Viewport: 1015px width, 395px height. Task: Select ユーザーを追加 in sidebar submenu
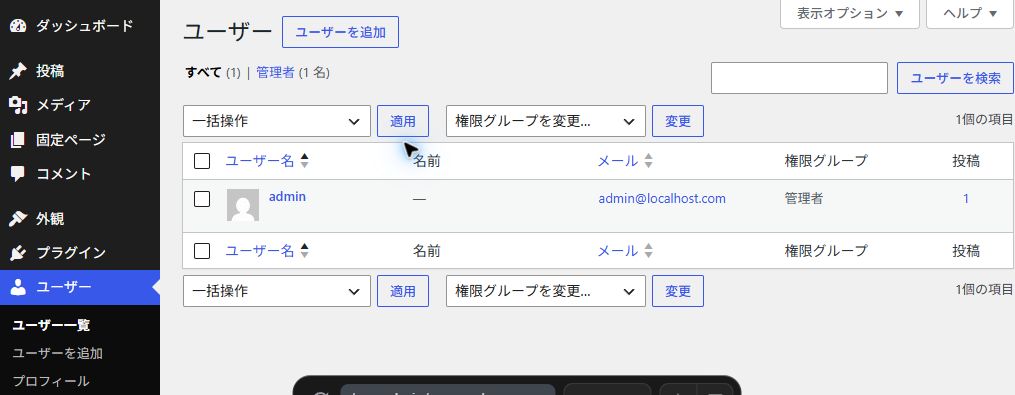pos(58,354)
